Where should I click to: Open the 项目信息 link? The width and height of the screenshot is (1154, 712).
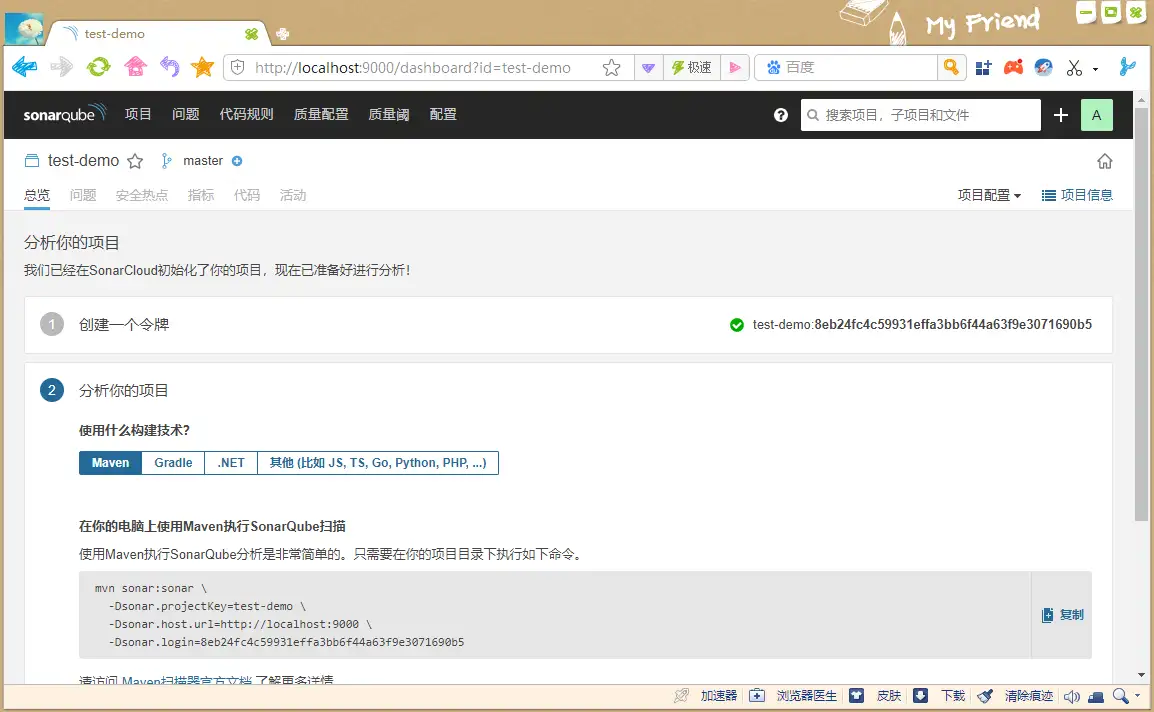tap(1077, 195)
